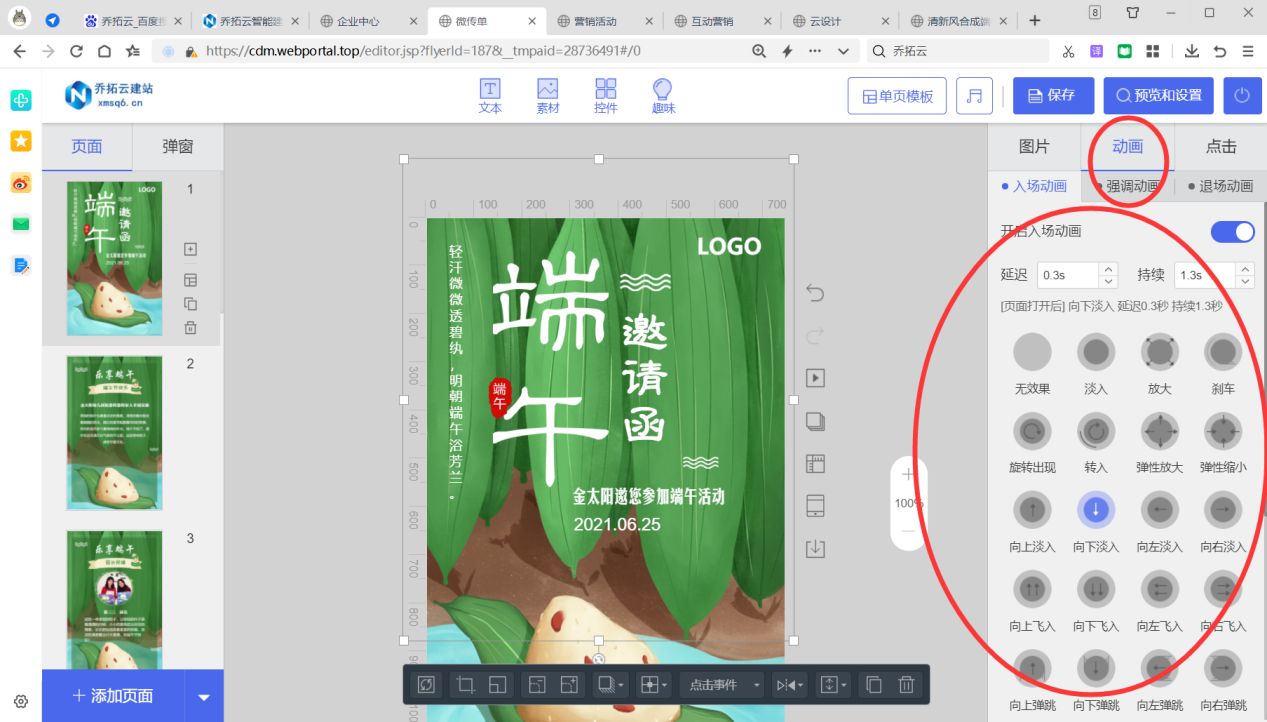Expand the 添加页面 dropdown arrow
Screen dimensions: 1267x722
[203, 696]
